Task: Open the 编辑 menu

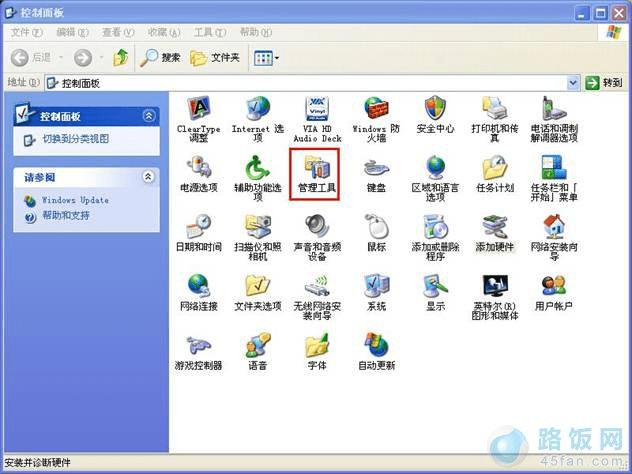Action: click(72, 32)
